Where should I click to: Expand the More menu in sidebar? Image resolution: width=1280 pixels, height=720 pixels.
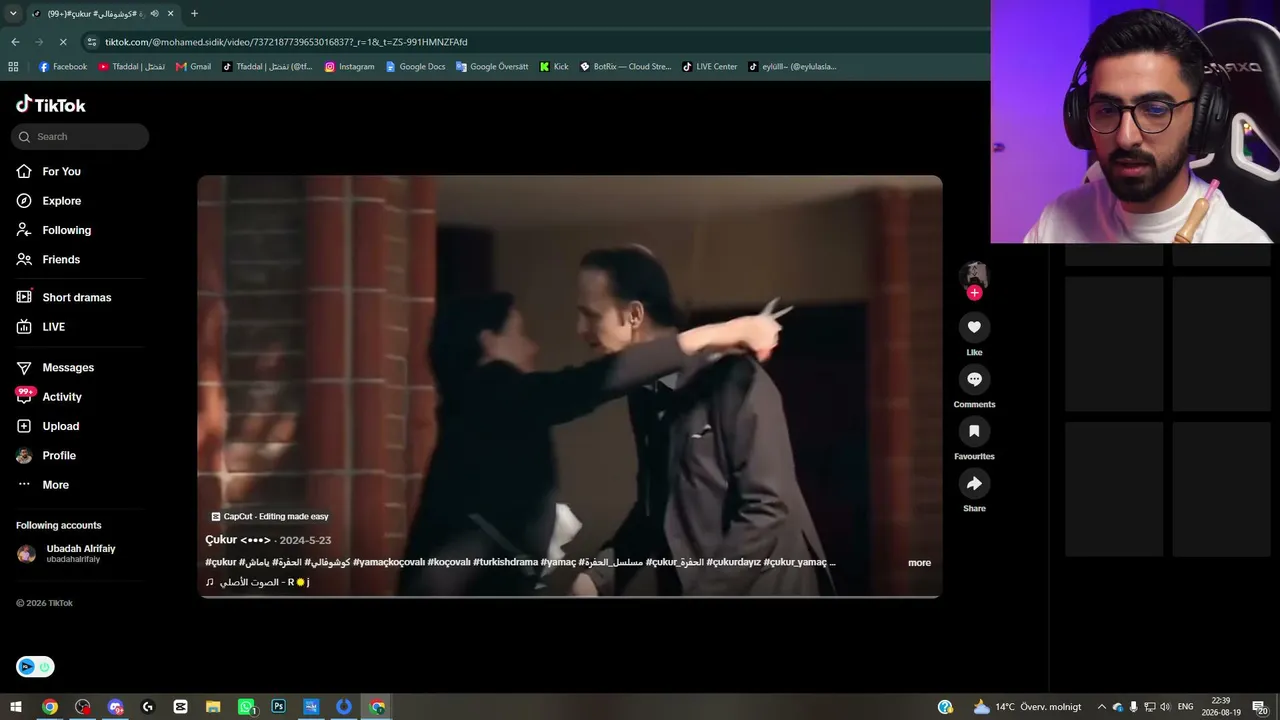click(43, 485)
